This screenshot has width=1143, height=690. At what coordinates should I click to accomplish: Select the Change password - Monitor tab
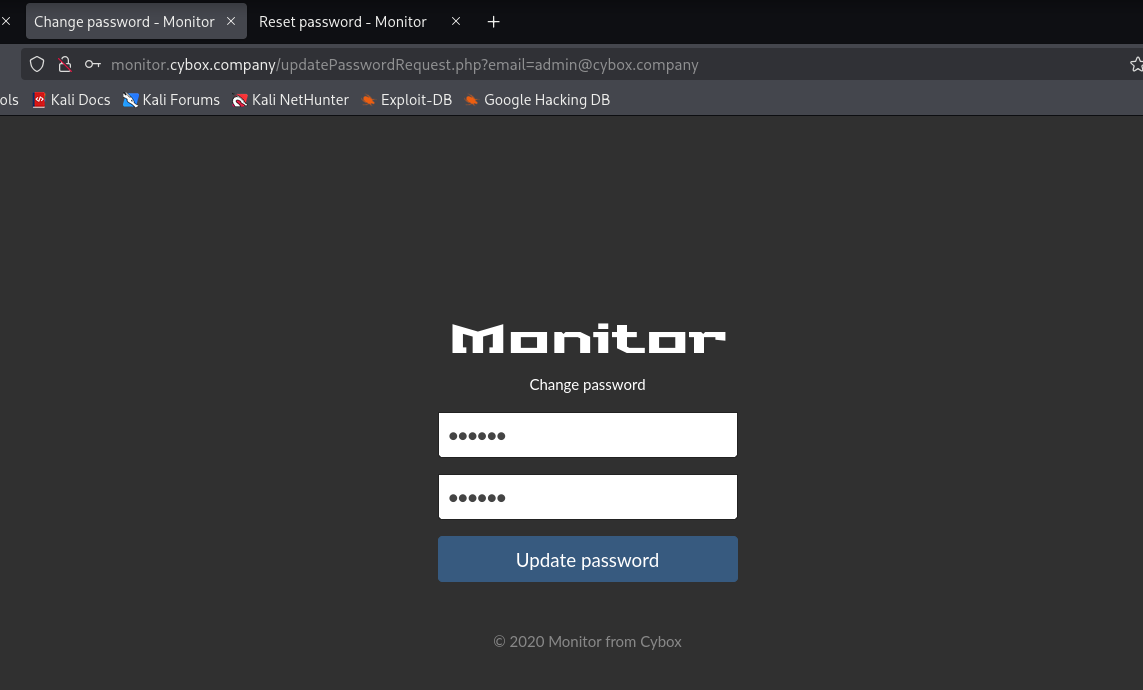click(136, 21)
